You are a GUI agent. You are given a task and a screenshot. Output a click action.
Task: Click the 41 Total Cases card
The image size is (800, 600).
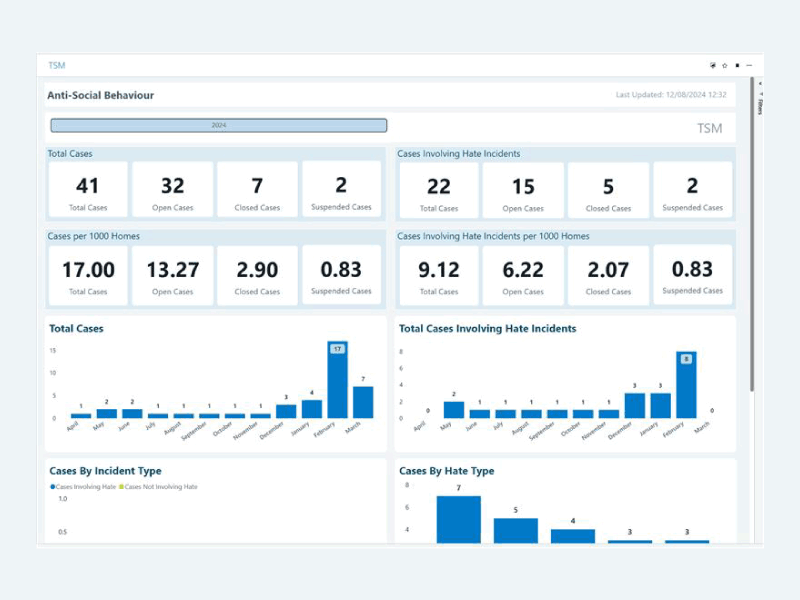[x=88, y=190]
